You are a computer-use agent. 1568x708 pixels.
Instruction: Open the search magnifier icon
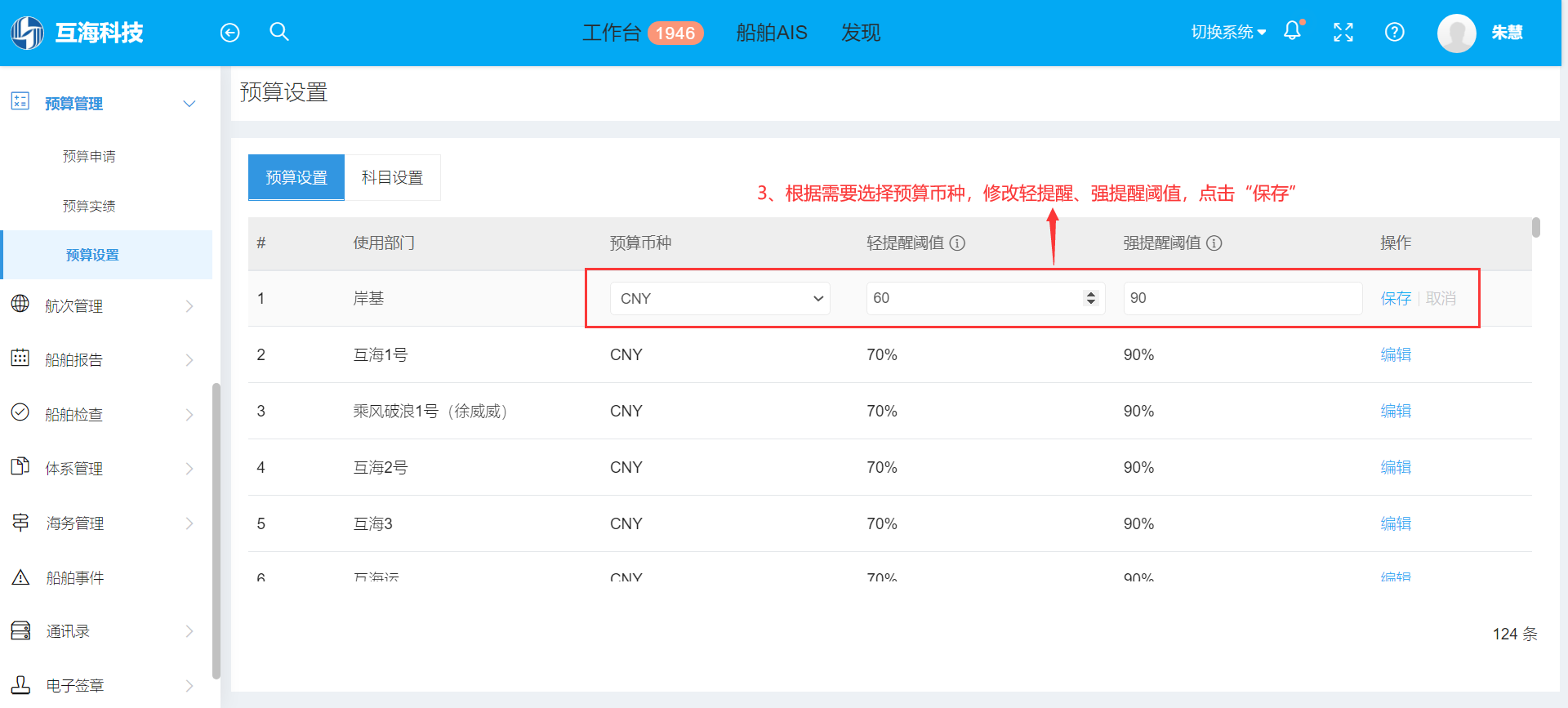tap(279, 32)
